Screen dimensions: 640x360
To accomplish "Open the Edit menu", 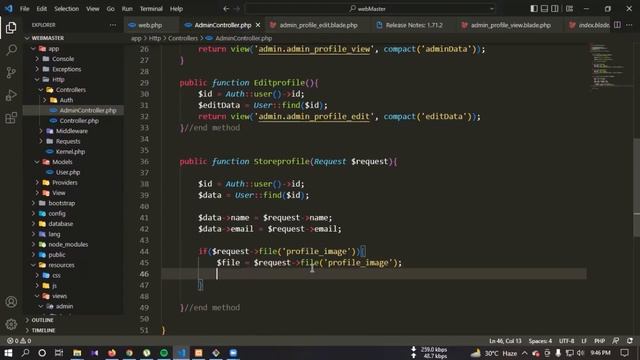I will pyautogui.click(x=41, y=9).
